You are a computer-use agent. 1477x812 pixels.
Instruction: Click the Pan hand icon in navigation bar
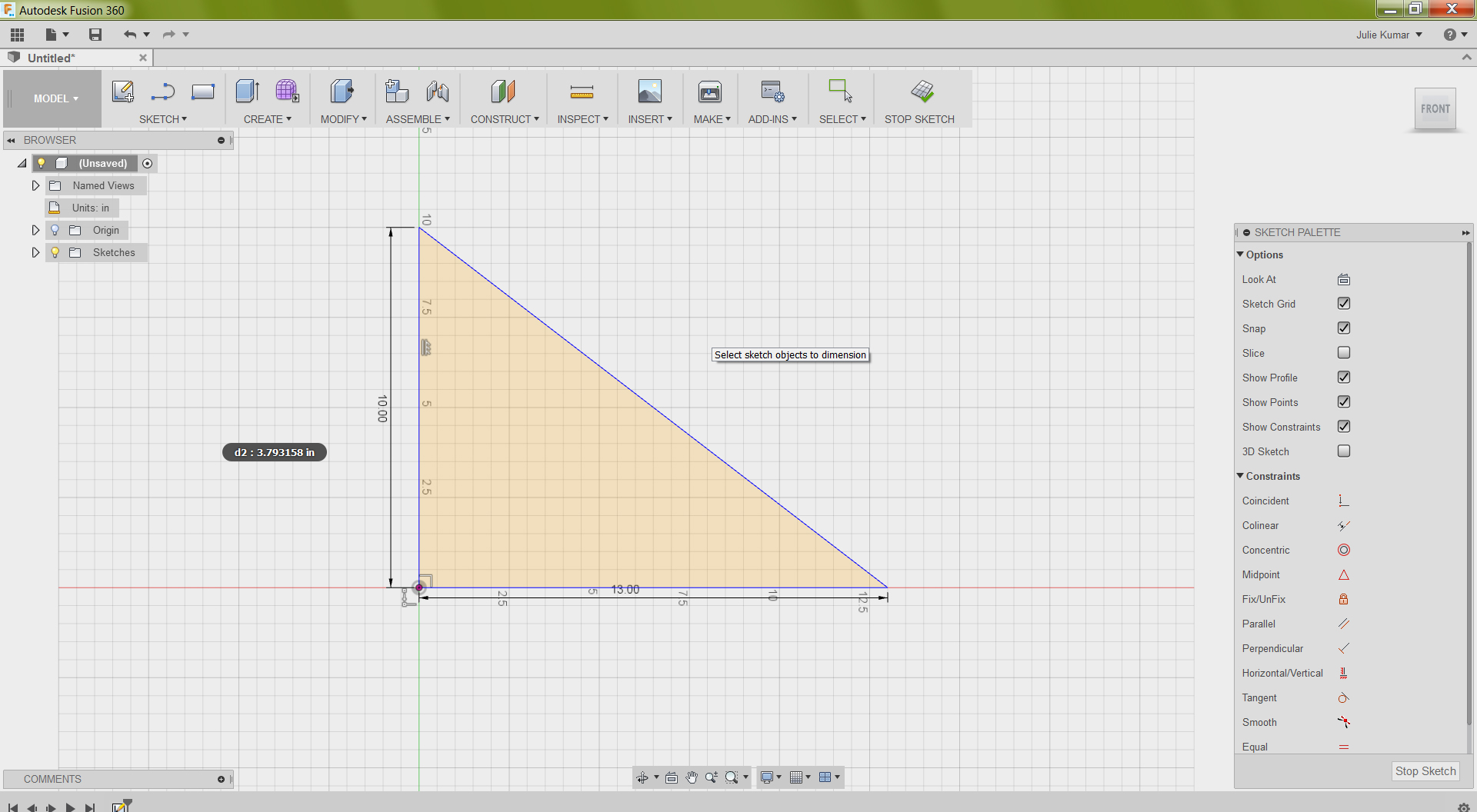tap(692, 777)
